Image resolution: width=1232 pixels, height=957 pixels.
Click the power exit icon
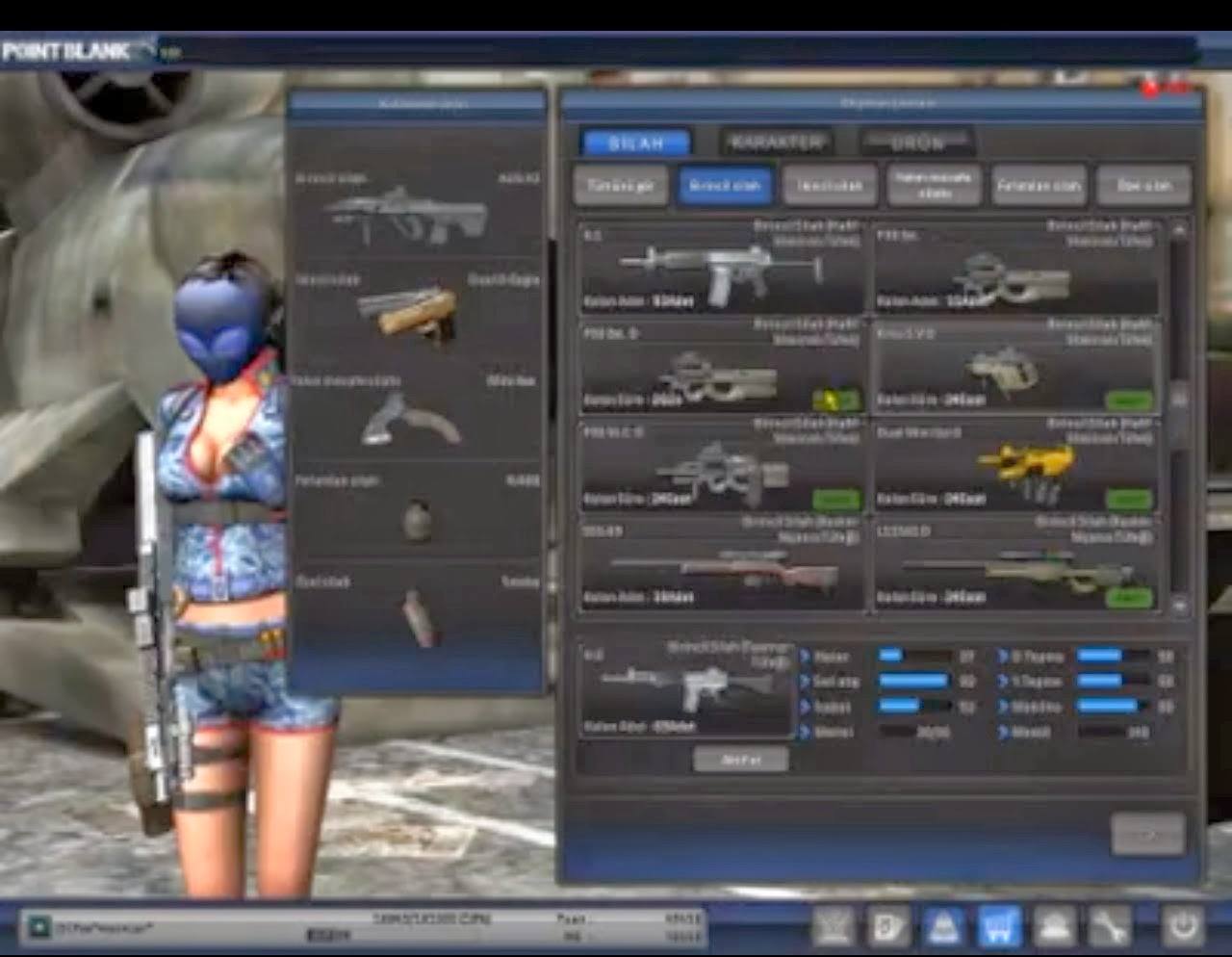coord(1183,927)
